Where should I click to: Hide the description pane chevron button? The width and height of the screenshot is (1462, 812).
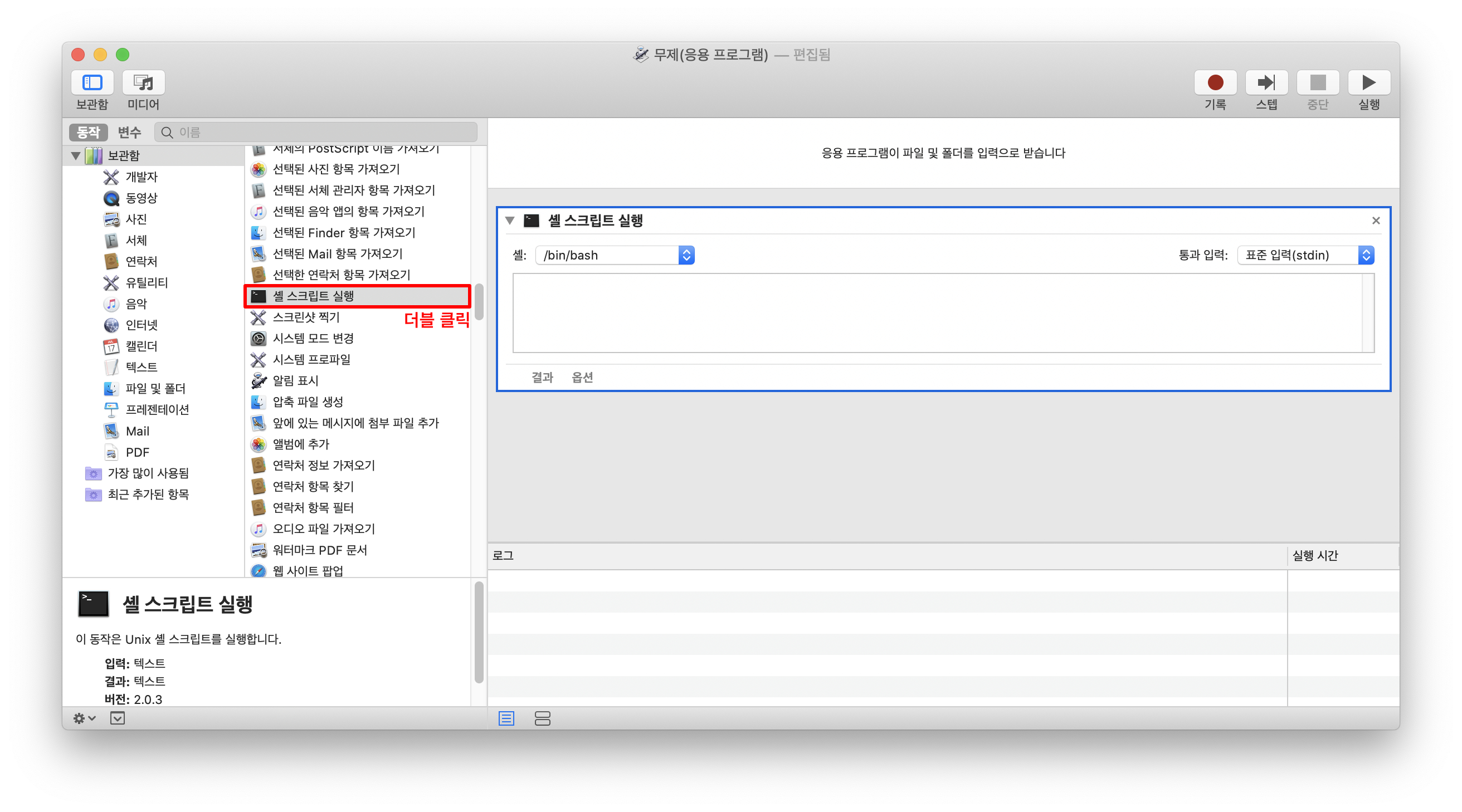point(118,718)
